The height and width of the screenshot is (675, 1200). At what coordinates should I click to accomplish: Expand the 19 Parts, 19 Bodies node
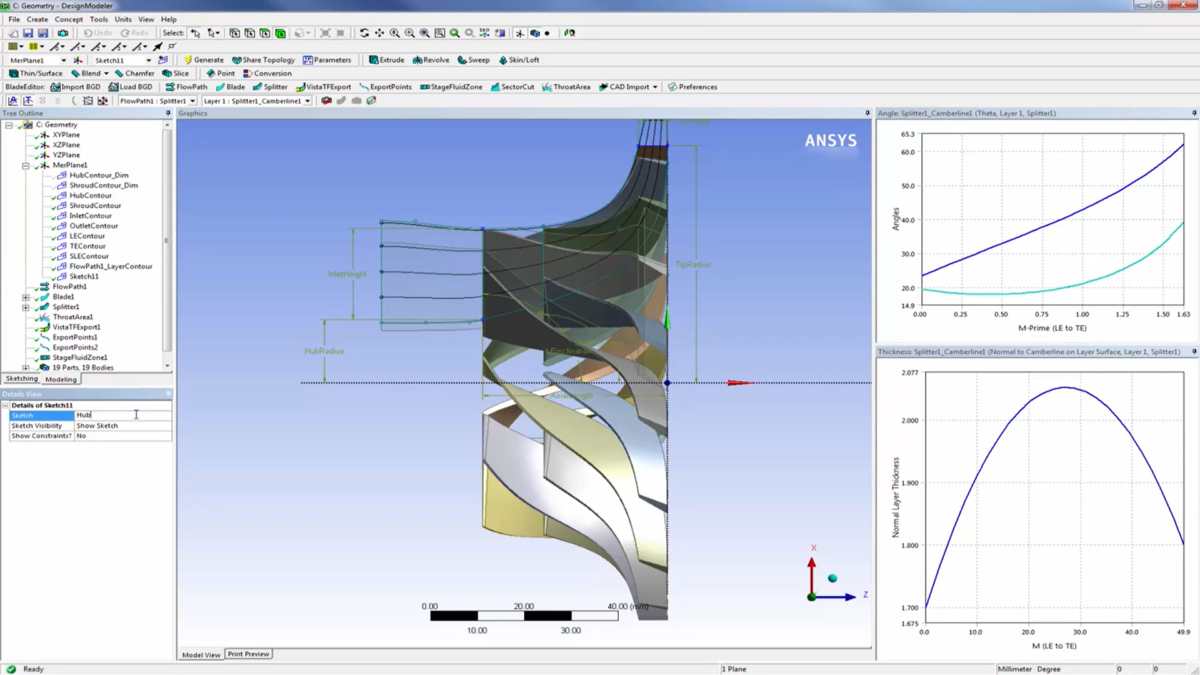26,367
